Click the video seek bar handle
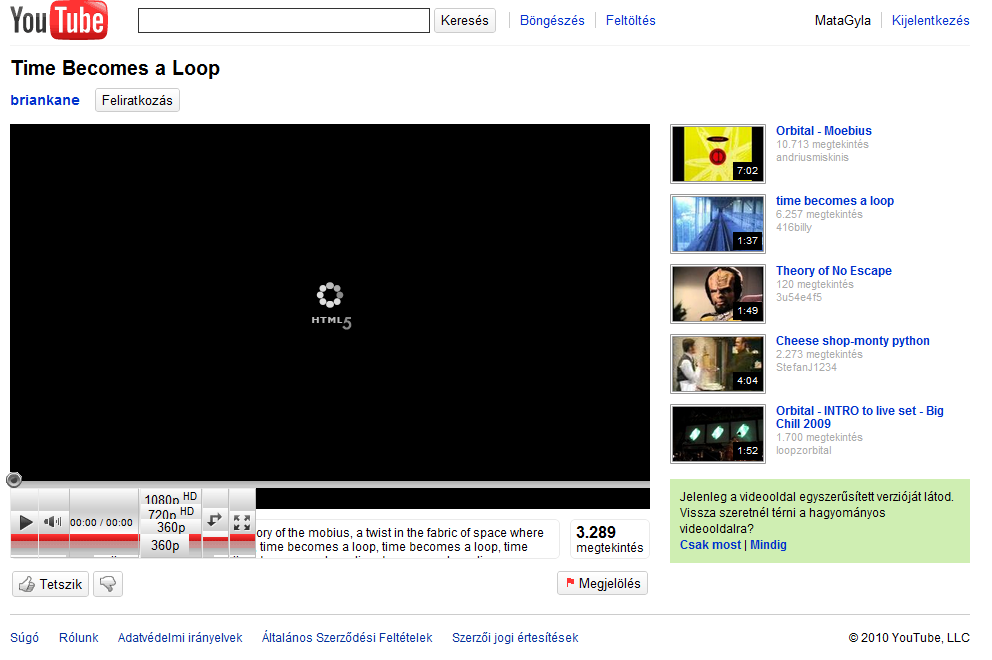Viewport: 992px width, 660px height. [x=14, y=480]
